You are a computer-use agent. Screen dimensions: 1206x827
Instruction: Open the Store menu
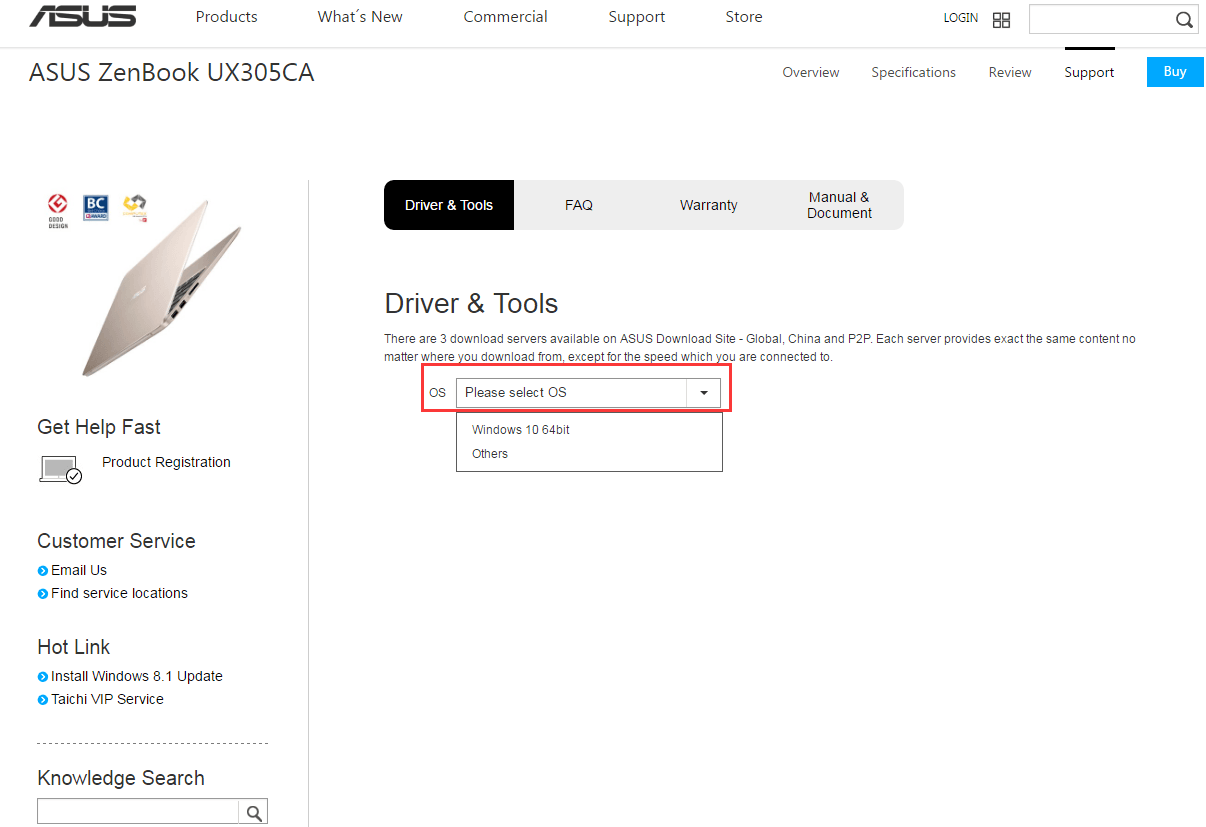click(x=744, y=17)
